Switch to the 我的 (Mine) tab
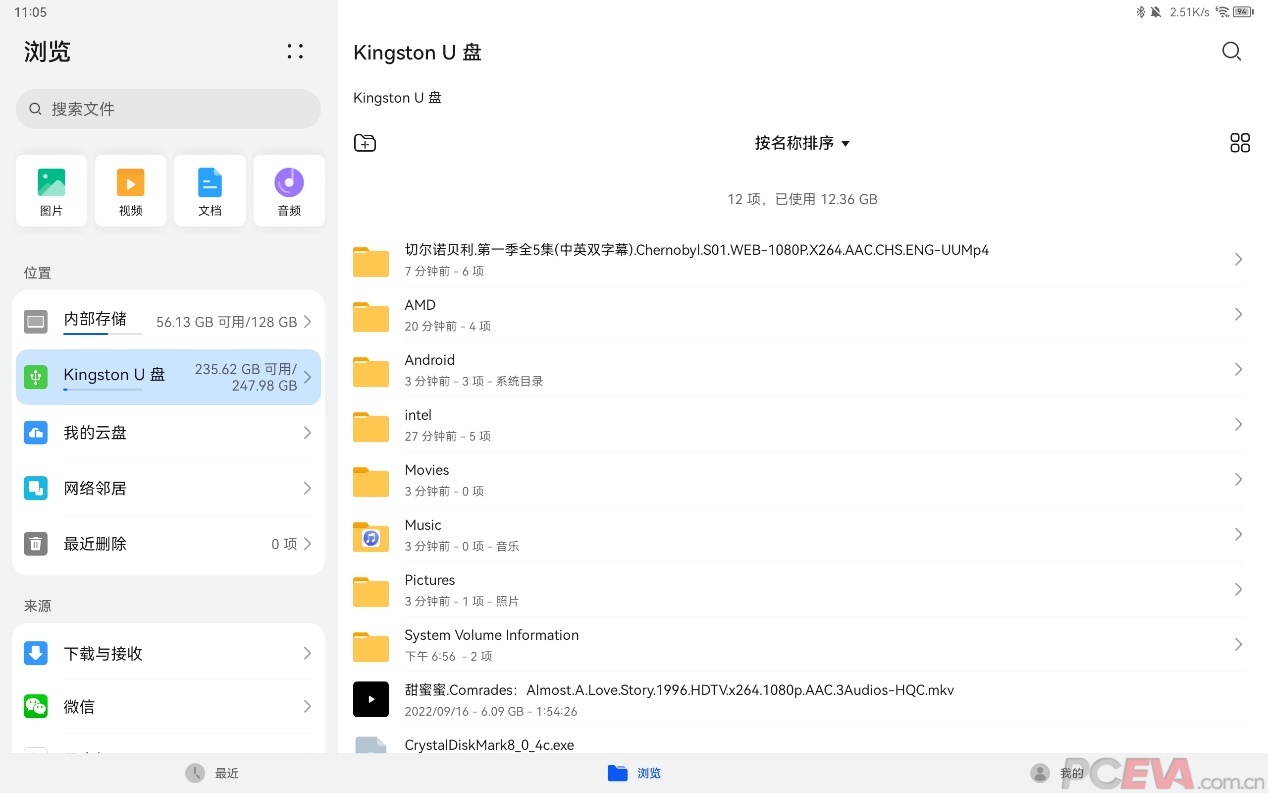Viewport: 1268px width, 793px height. (1058, 772)
